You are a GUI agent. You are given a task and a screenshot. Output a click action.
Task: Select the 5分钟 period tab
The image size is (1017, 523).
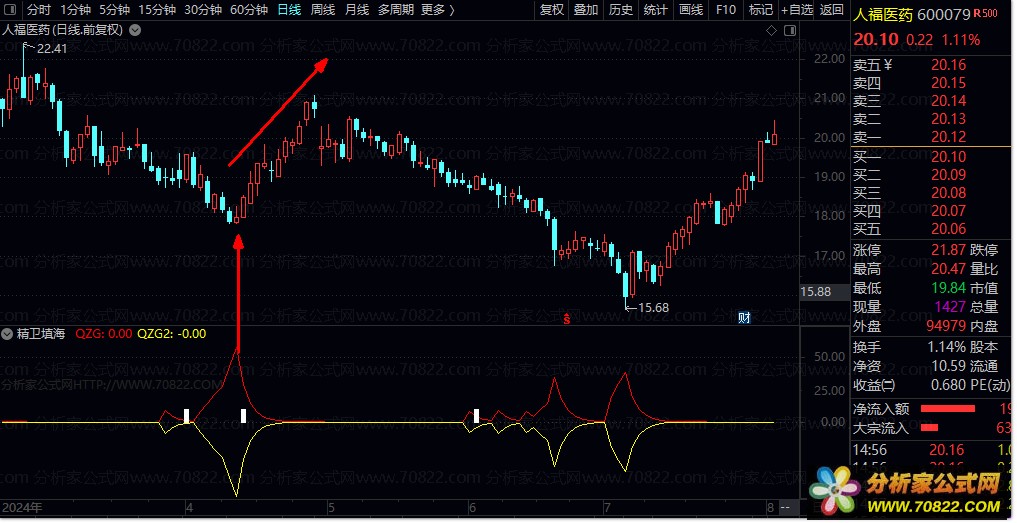point(115,10)
